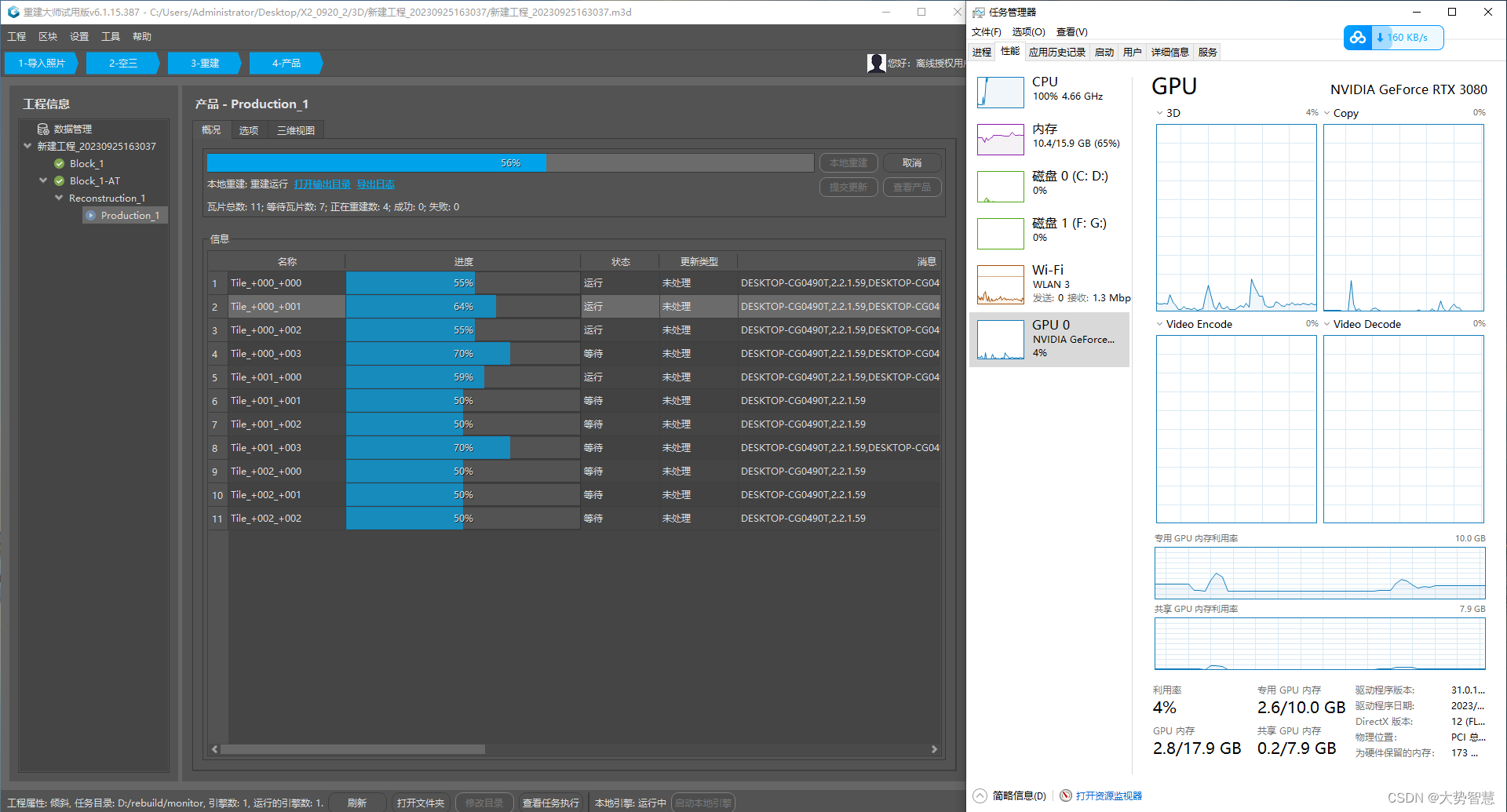Click the cloud download speed widget
The width and height of the screenshot is (1507, 812).
(1394, 37)
